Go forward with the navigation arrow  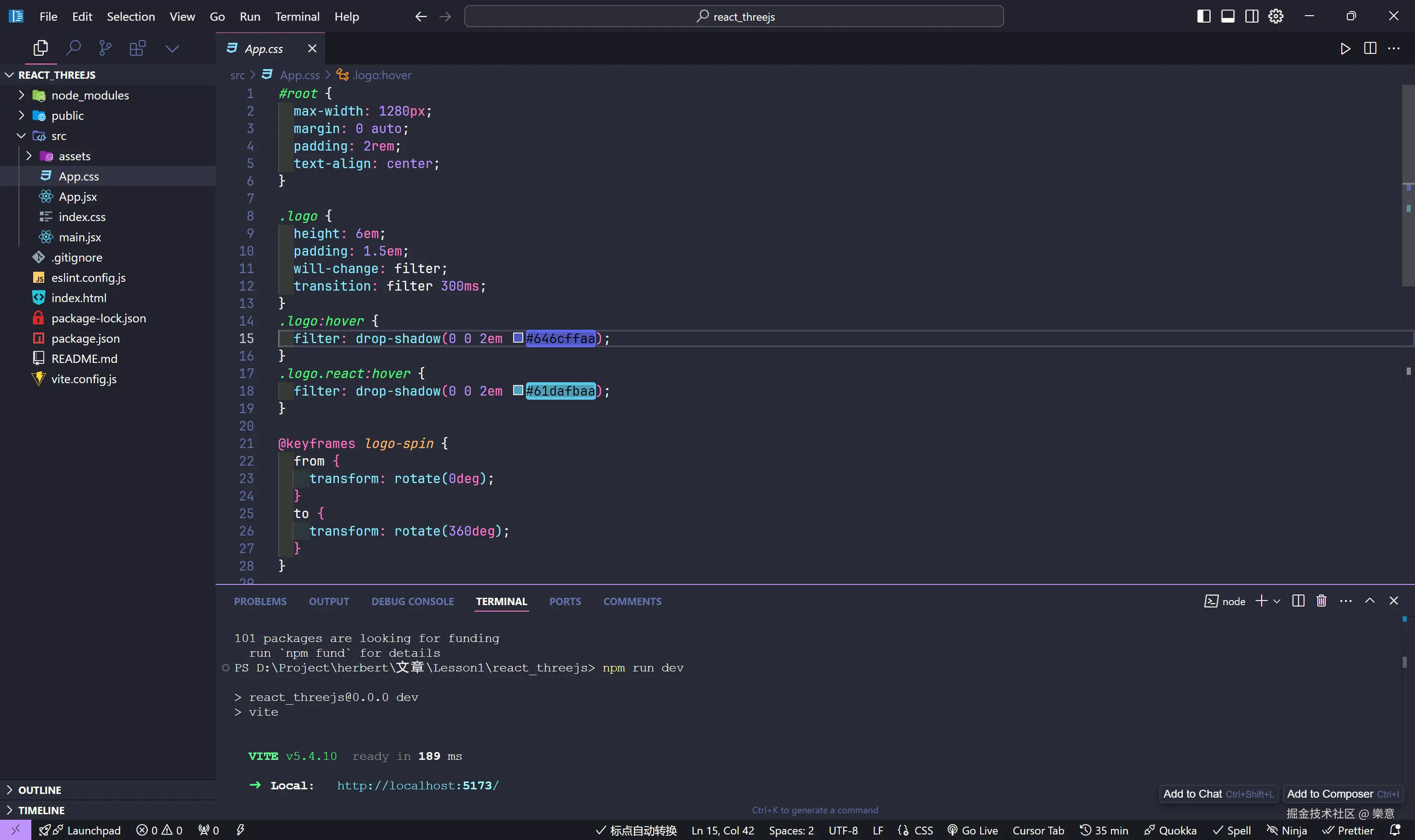[445, 17]
